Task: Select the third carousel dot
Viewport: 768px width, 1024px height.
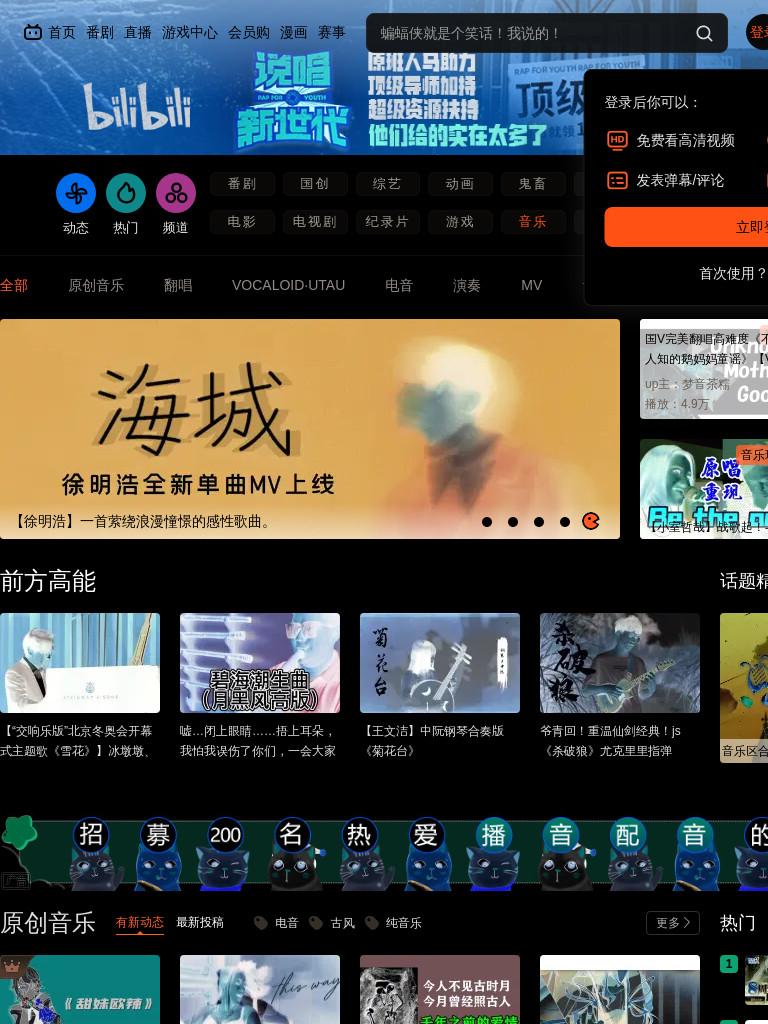Action: (x=539, y=522)
